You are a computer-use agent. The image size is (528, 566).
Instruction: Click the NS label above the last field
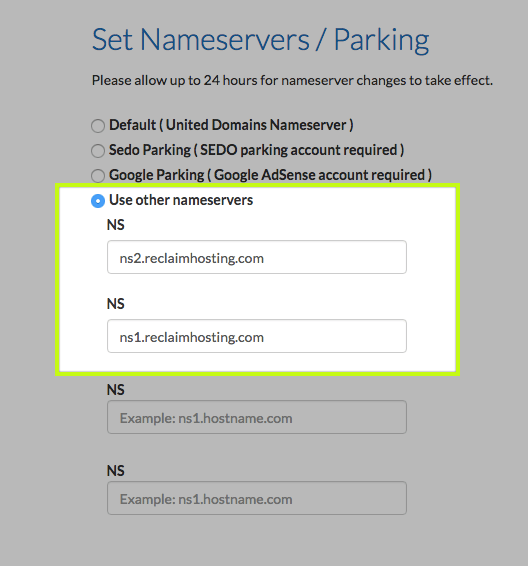[115, 471]
